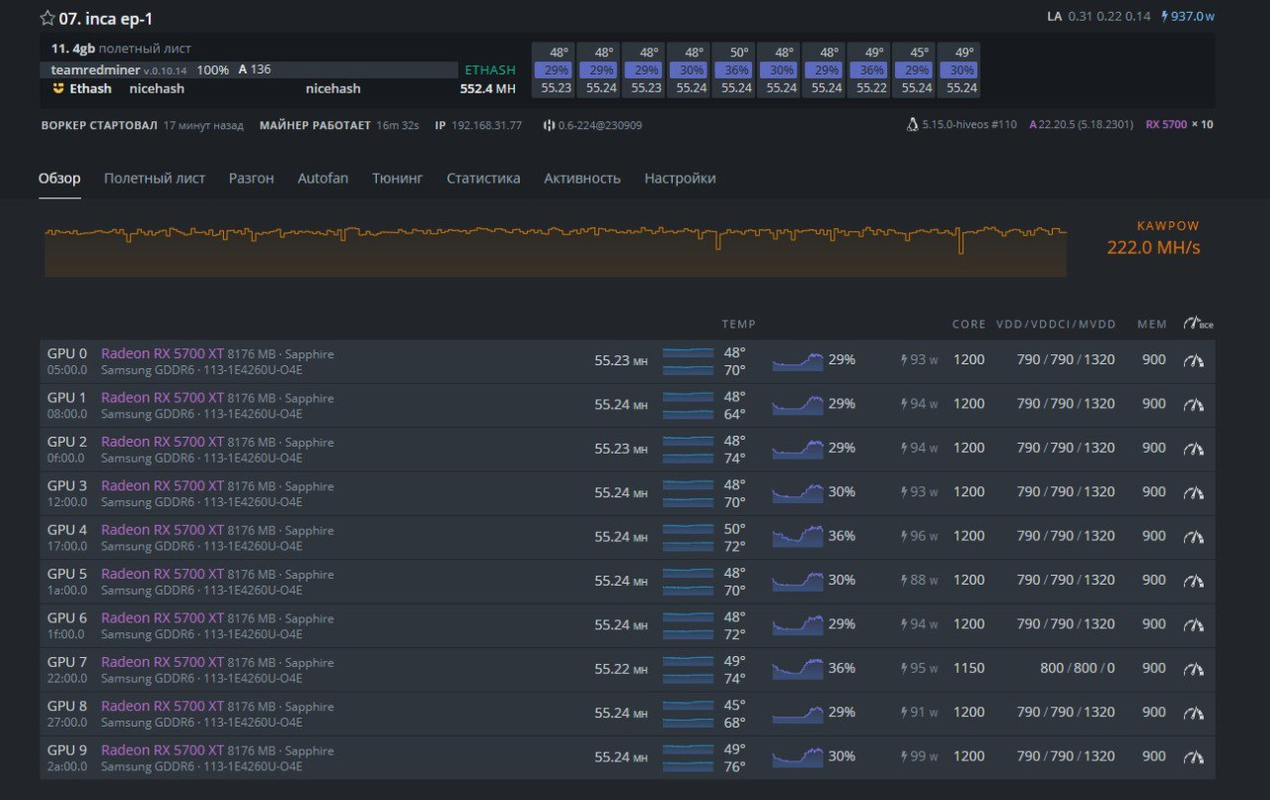The width and height of the screenshot is (1270, 800).
Task: Open overclock settings for GPU 6 row
Action: coord(1193,624)
